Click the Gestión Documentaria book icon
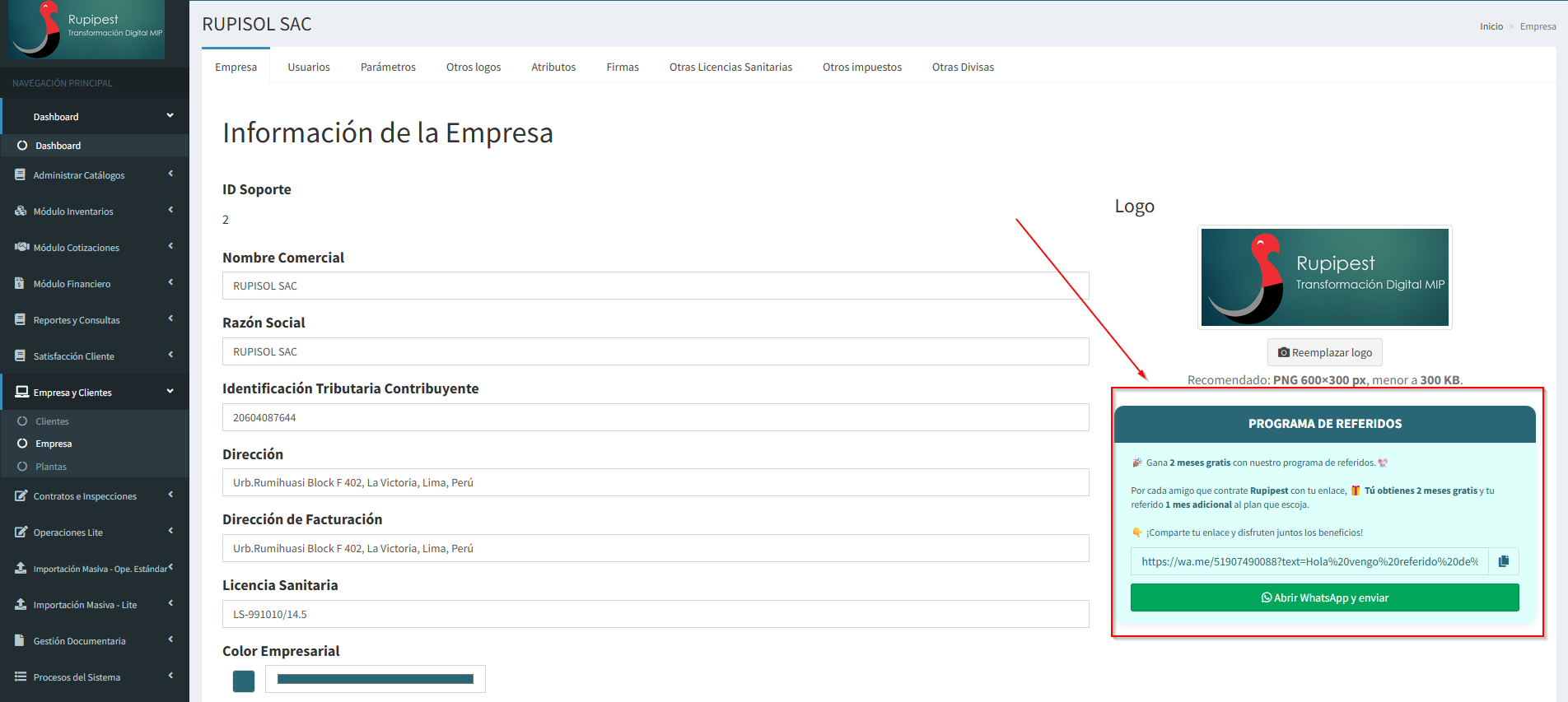 click(21, 640)
